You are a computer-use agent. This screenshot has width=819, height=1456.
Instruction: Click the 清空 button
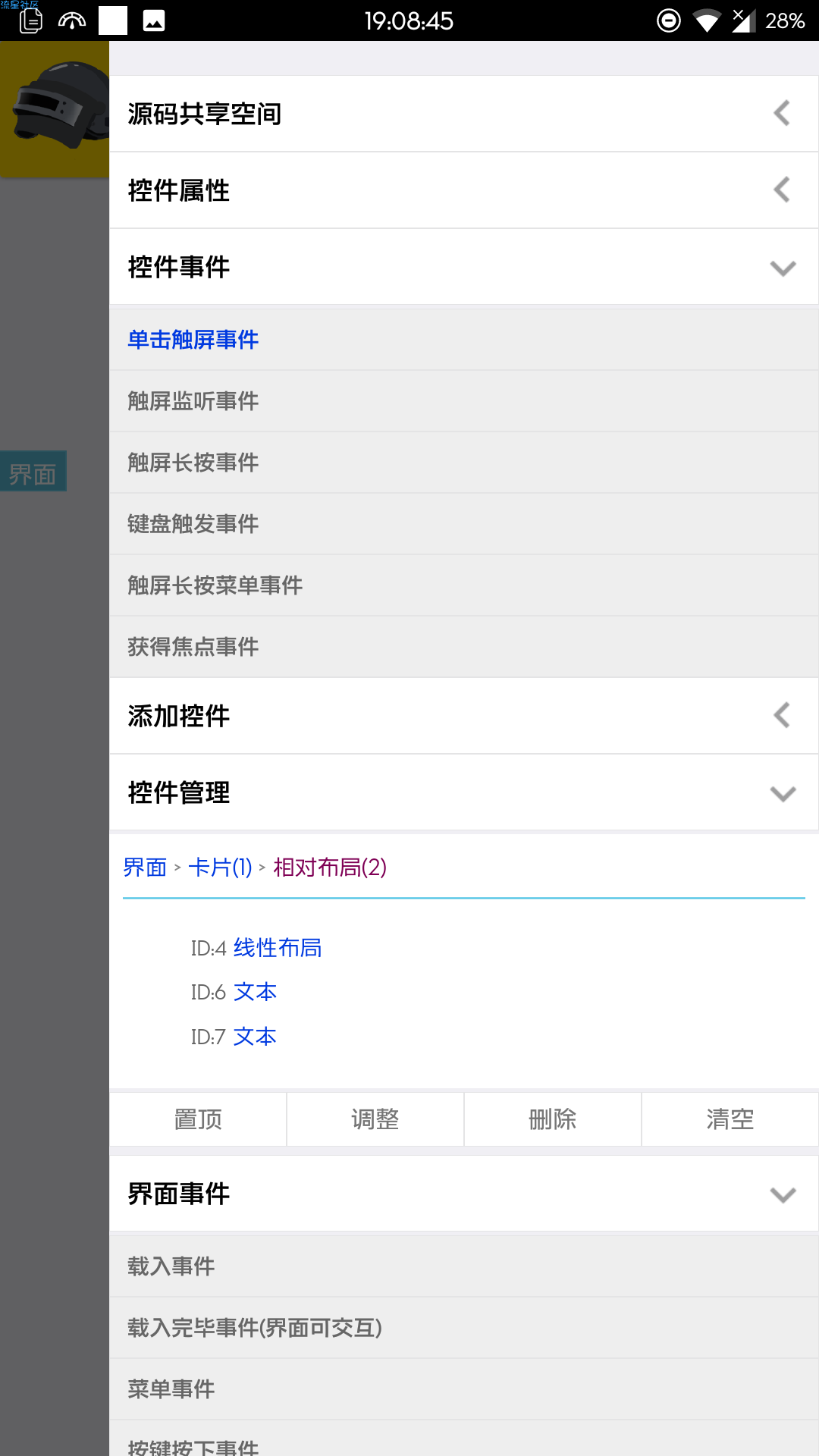(x=730, y=1119)
